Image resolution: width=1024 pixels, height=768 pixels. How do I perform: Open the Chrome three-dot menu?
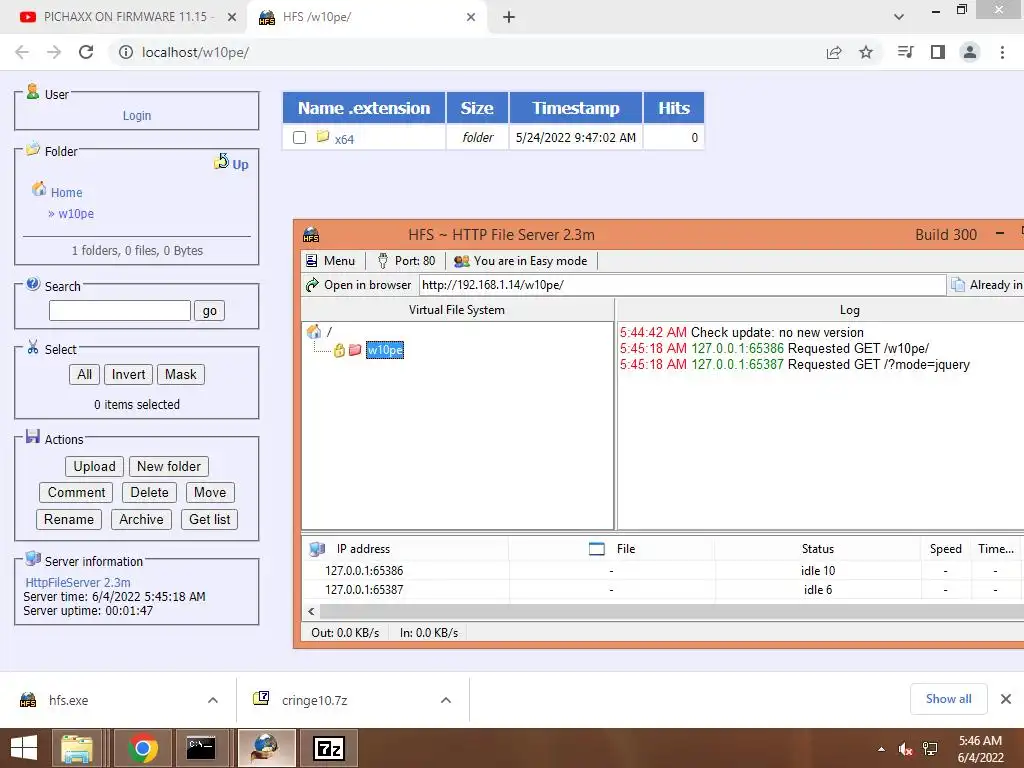click(x=1002, y=52)
